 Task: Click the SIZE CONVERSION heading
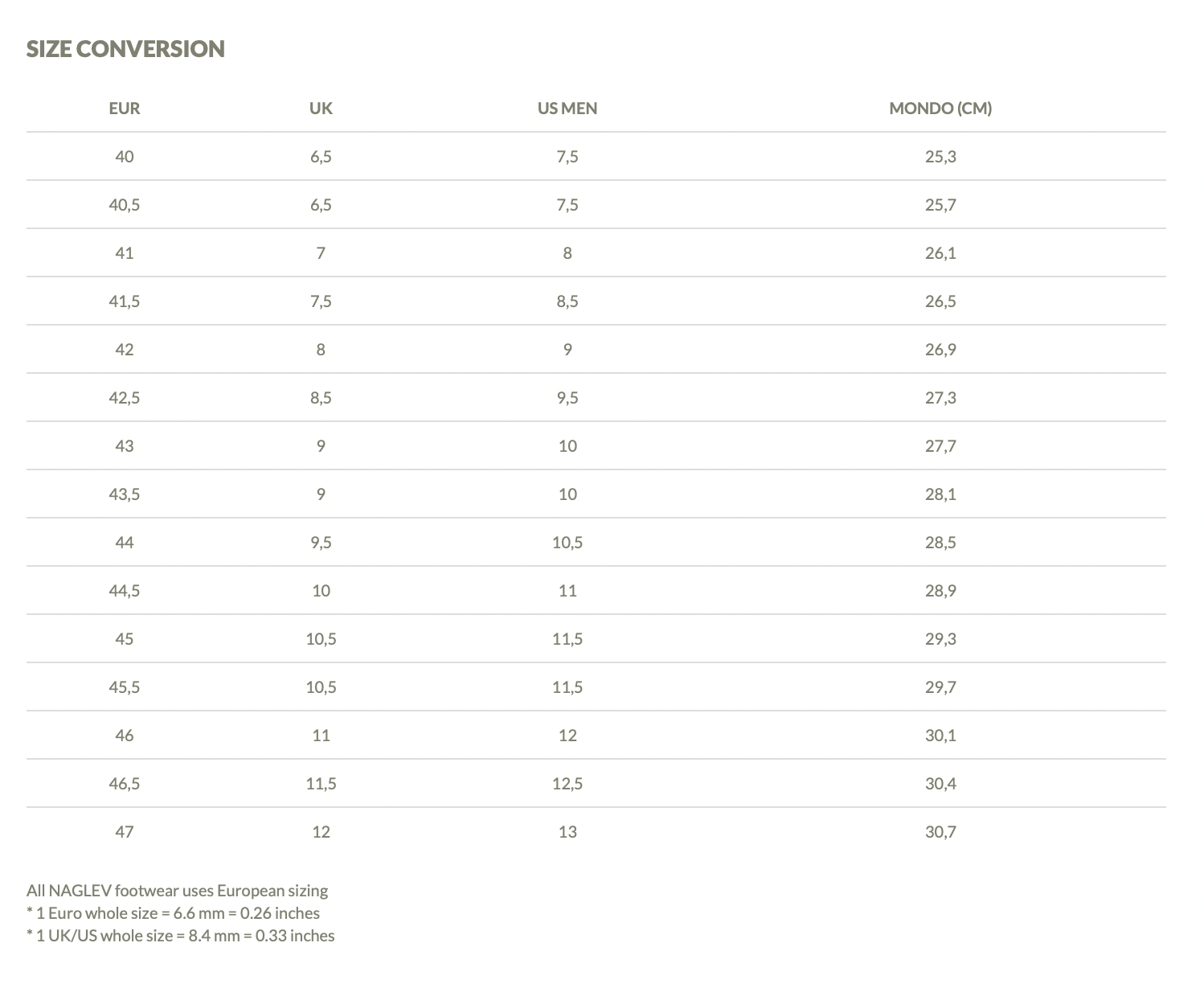tap(125, 48)
